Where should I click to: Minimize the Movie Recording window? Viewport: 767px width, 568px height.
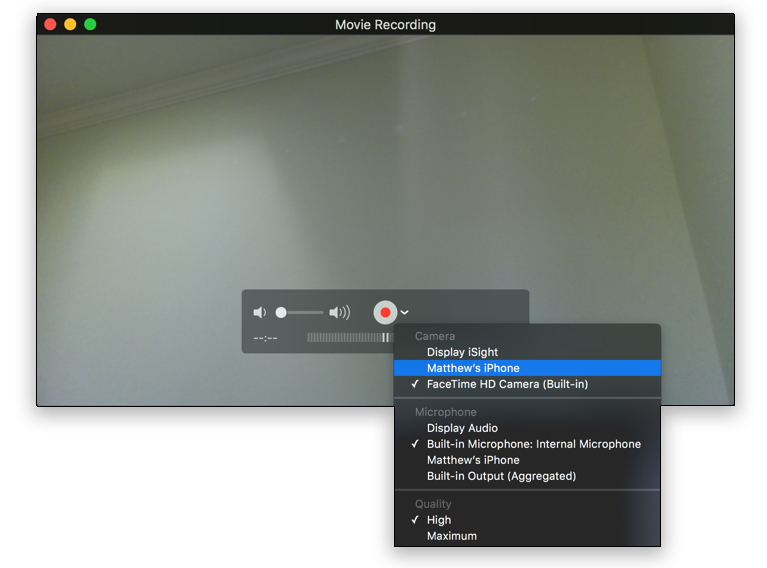pos(70,24)
